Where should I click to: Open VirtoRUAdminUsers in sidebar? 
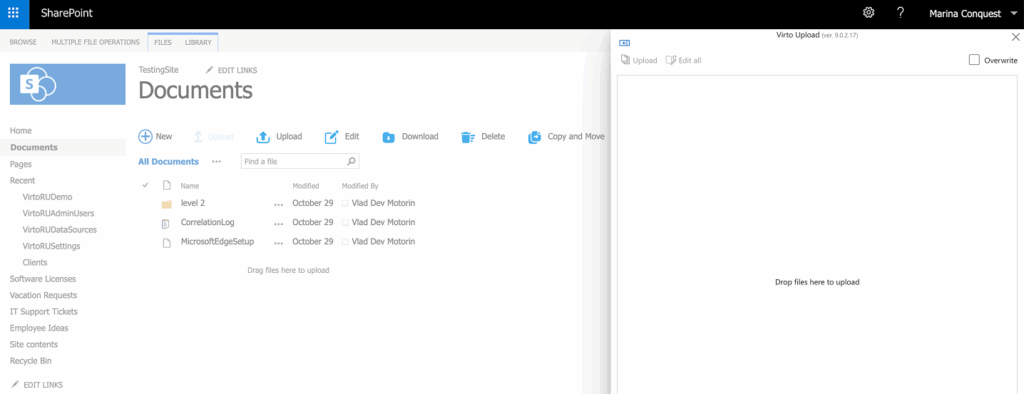tap(58, 213)
